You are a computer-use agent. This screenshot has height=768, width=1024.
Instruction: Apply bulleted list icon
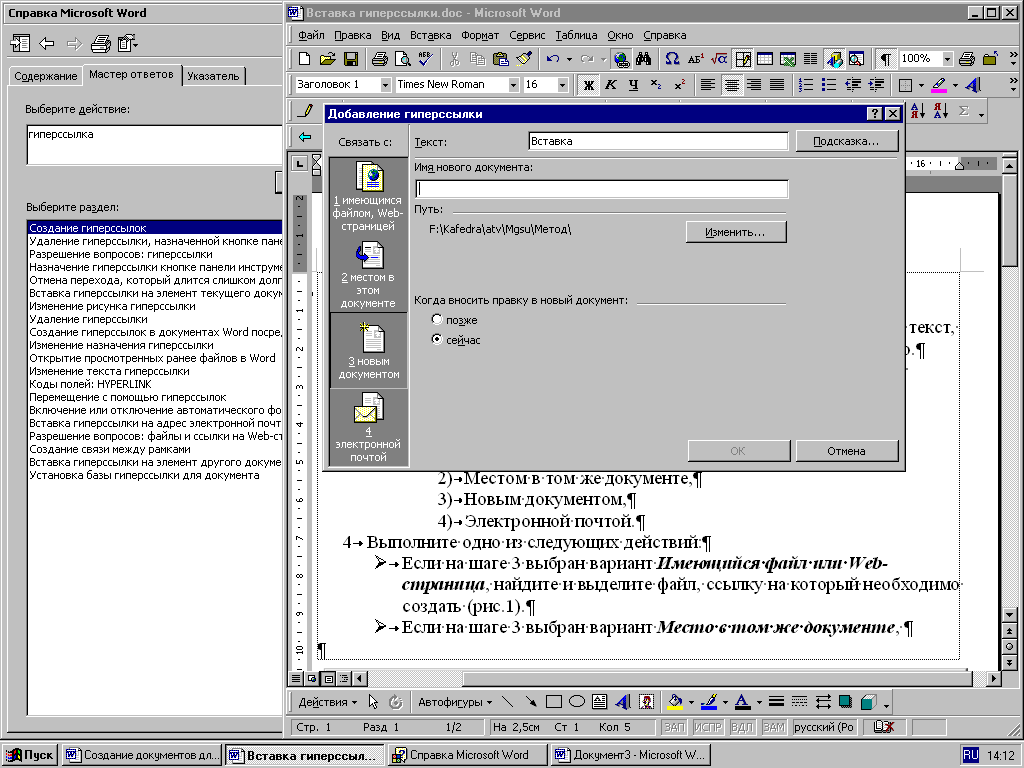(x=829, y=85)
